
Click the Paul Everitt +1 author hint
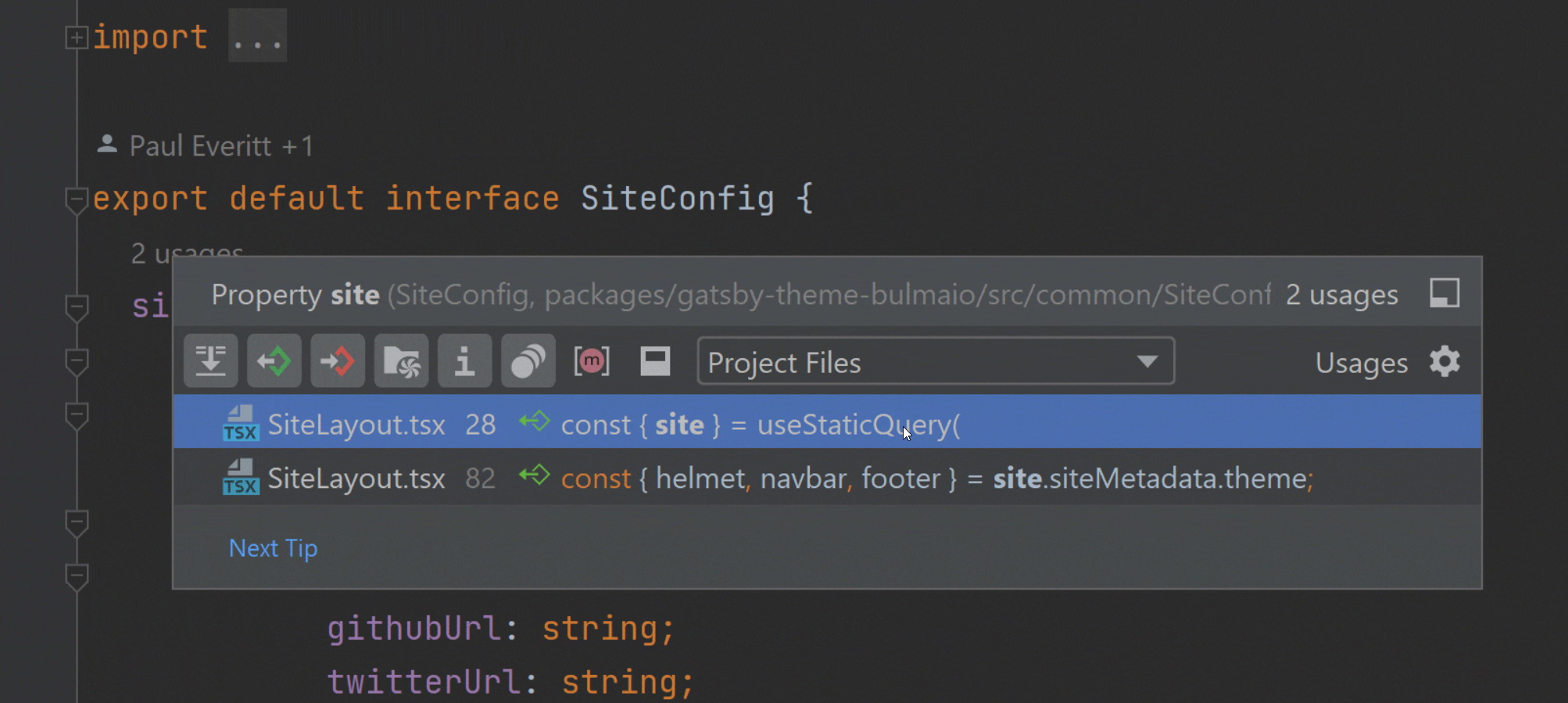tap(220, 146)
